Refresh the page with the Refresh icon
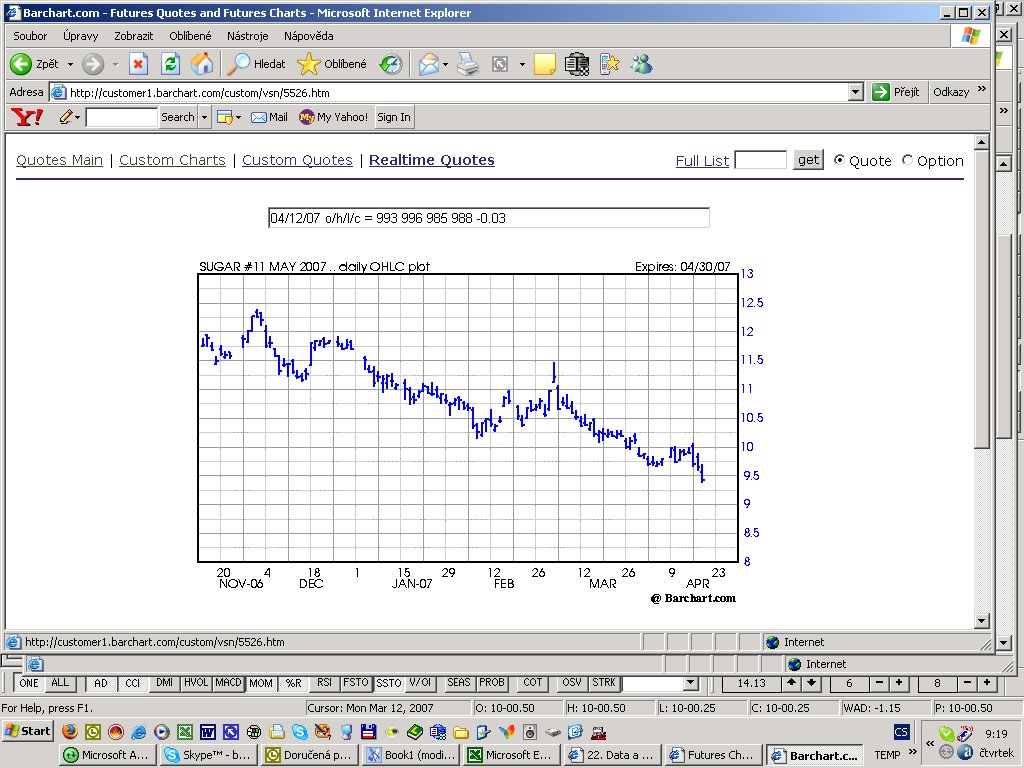Screen dimensions: 1024x768 coord(170,64)
